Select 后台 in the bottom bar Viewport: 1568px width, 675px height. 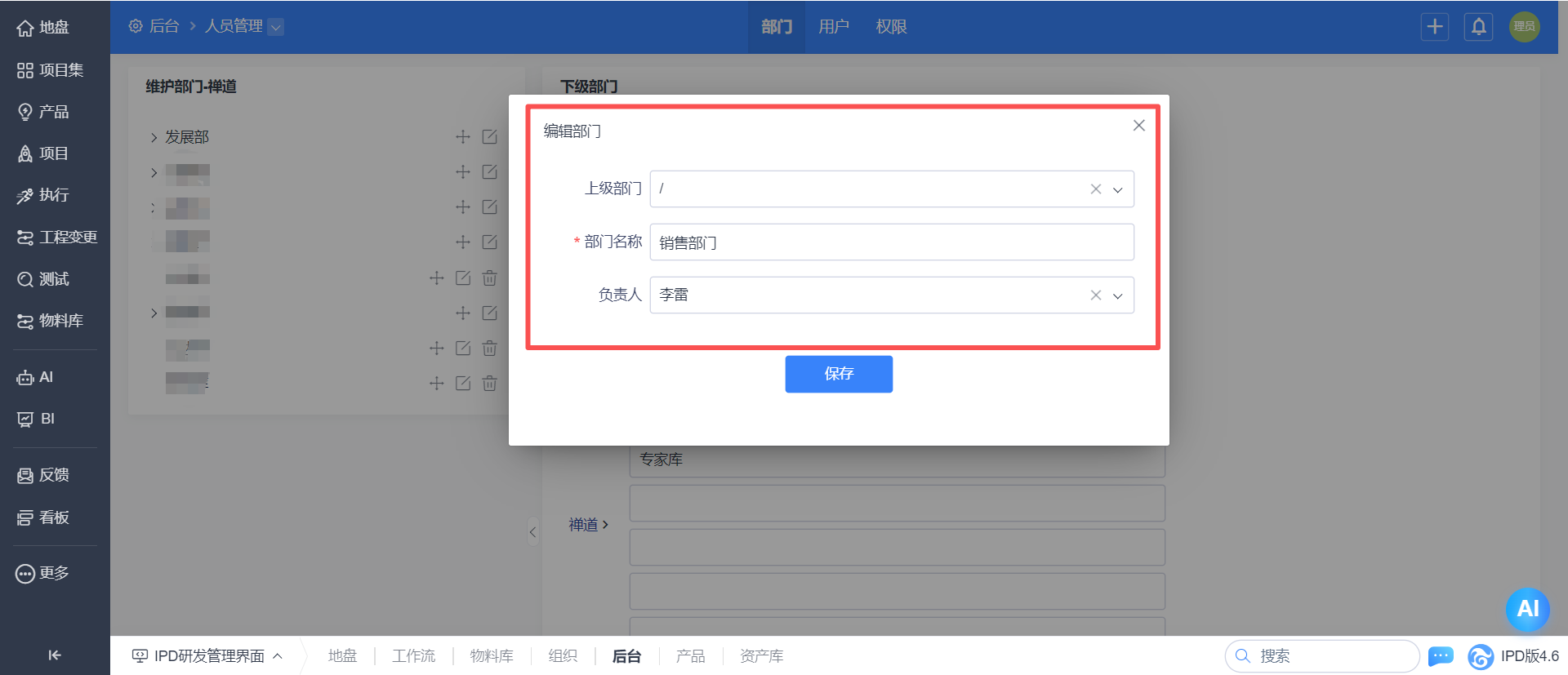[x=626, y=656]
